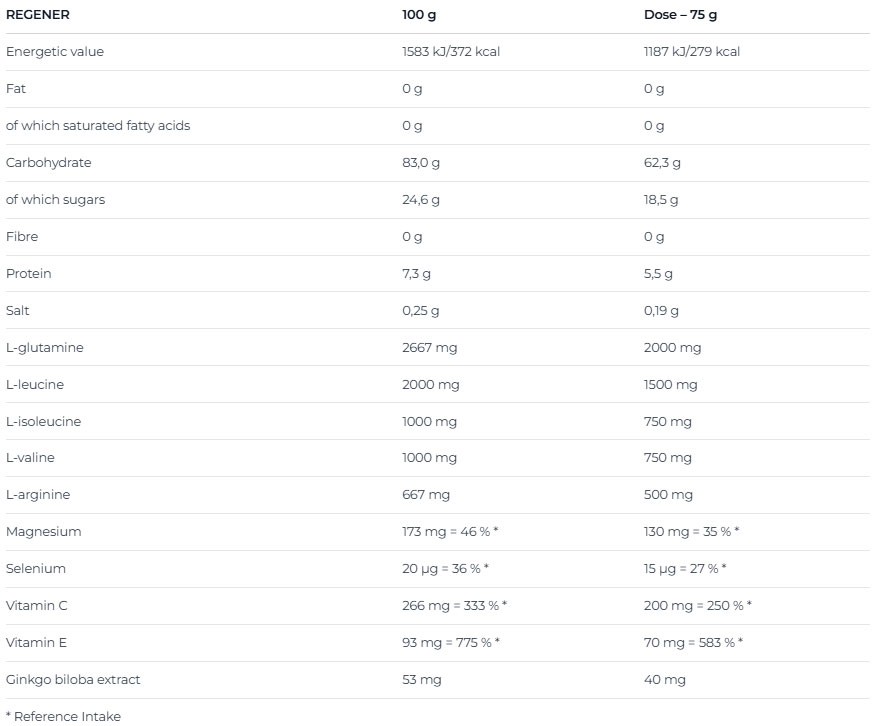This screenshot has height=726, width=878.
Task: Click the 1583 kJ/372 kcal value
Action: pos(450,52)
